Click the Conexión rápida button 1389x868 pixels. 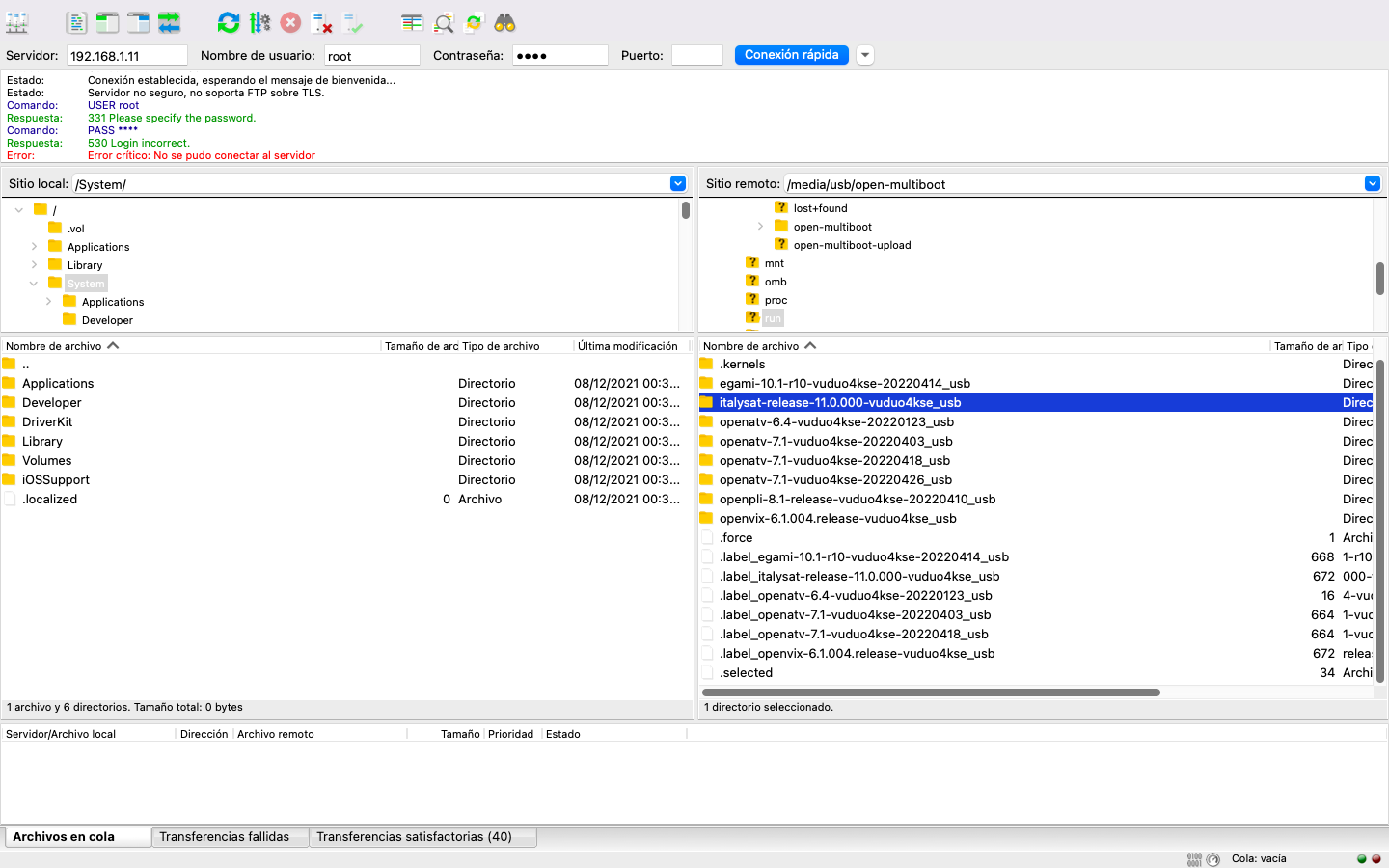point(791,55)
